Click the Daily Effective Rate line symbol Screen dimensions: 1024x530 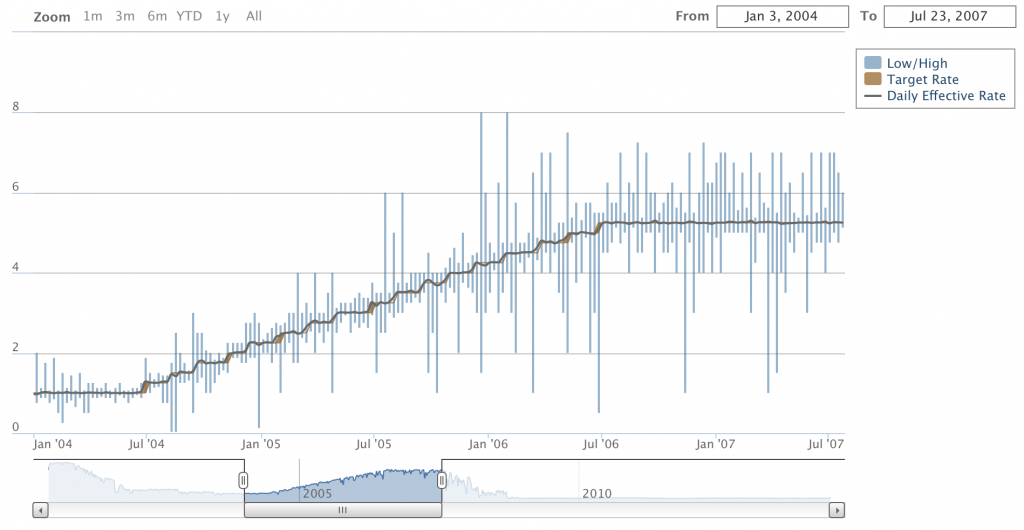click(873, 96)
